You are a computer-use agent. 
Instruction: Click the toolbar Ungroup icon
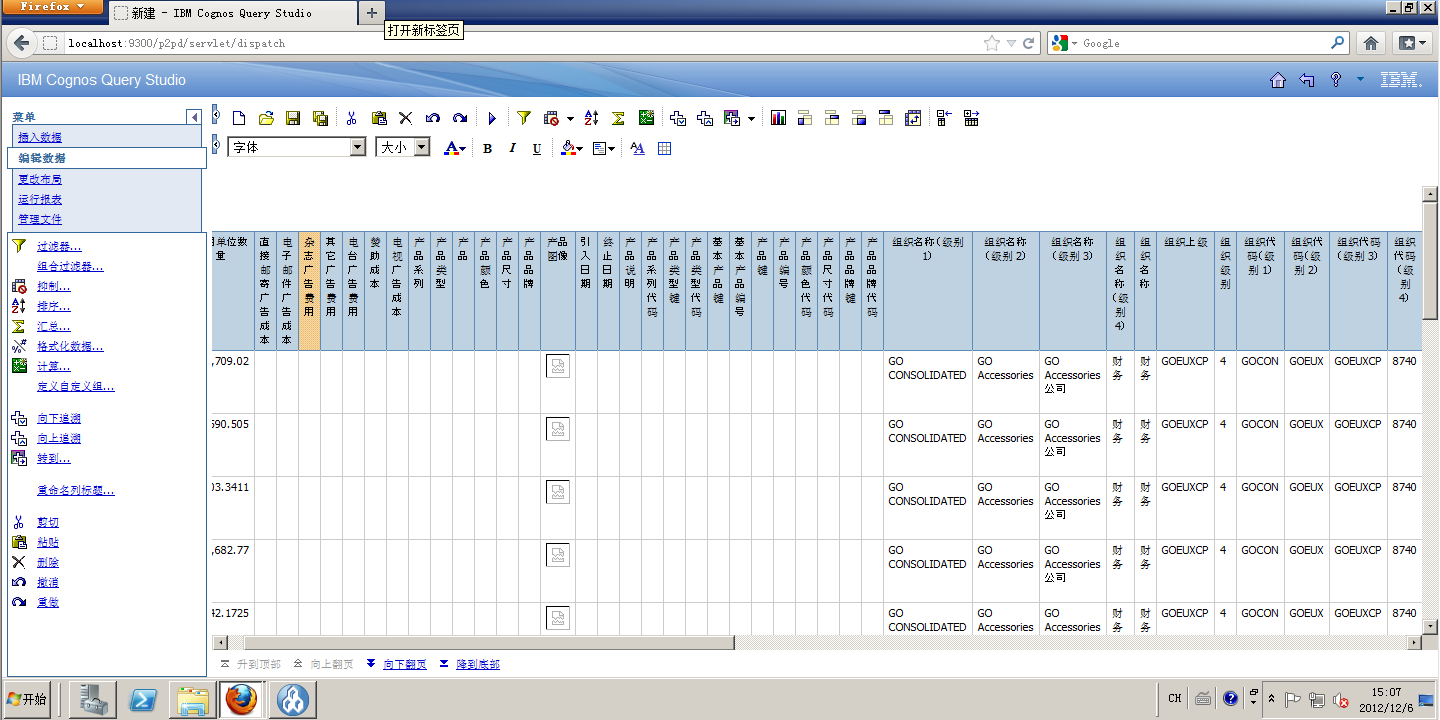click(x=859, y=118)
